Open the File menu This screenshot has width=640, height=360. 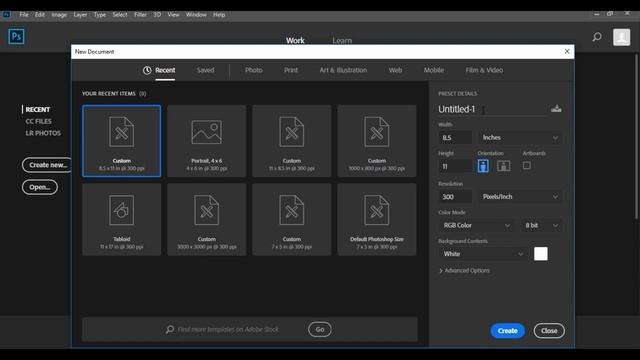click(24, 15)
